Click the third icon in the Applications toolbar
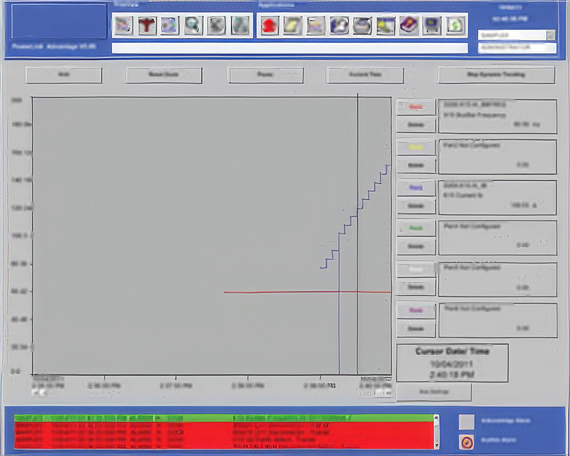The width and height of the screenshot is (570, 456). pyautogui.click(x=316, y=25)
